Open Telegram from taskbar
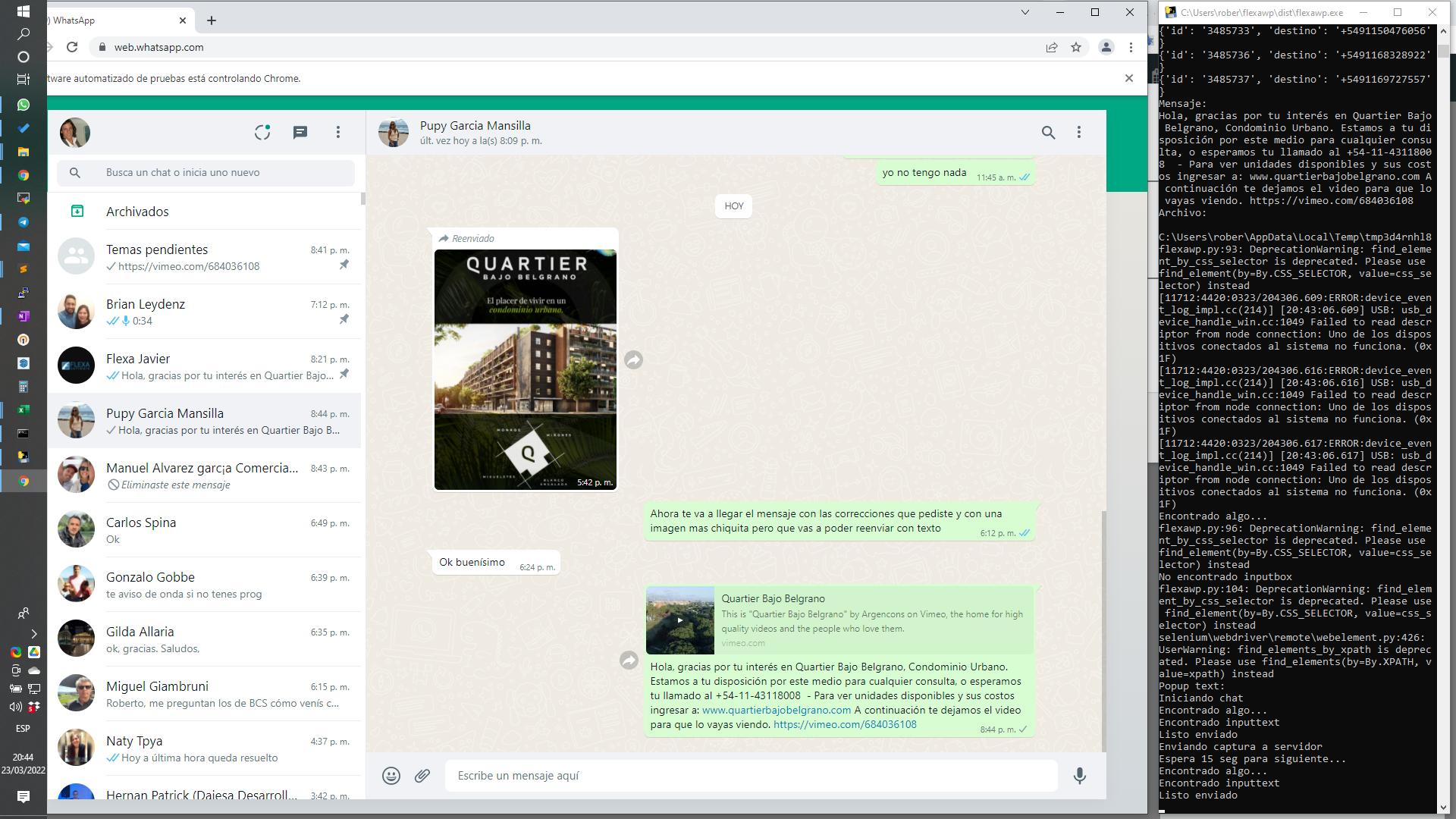Image resolution: width=1456 pixels, height=819 pixels. pos(24,222)
